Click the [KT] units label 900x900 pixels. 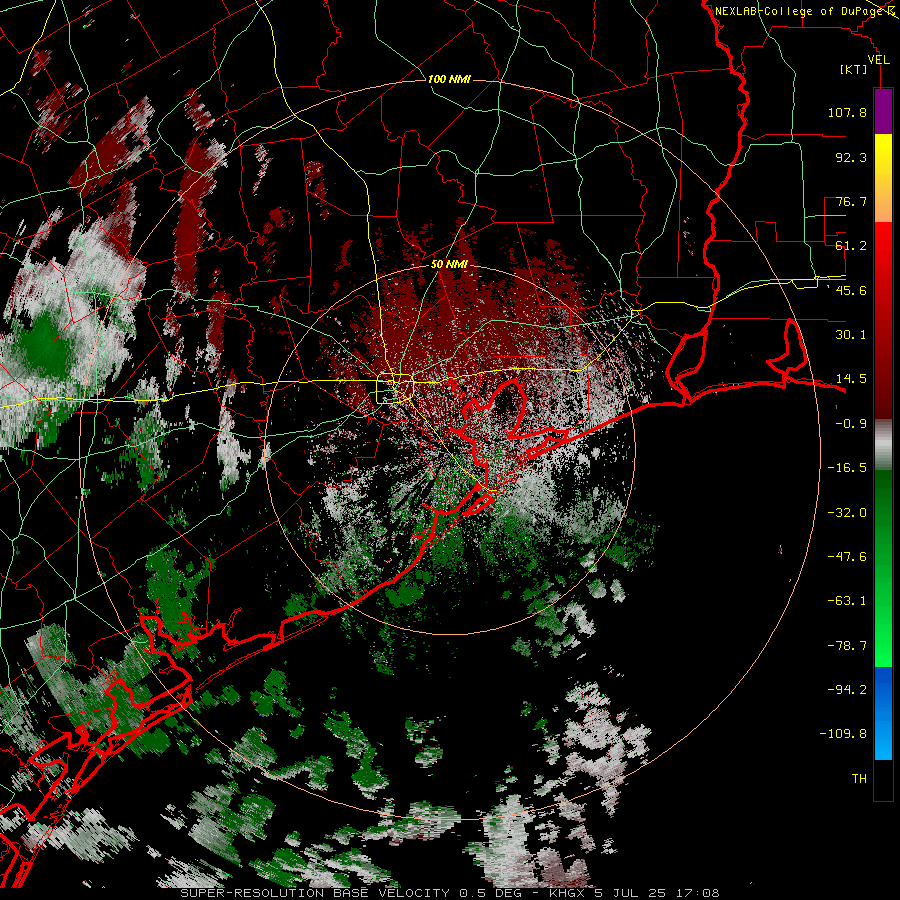point(854,69)
